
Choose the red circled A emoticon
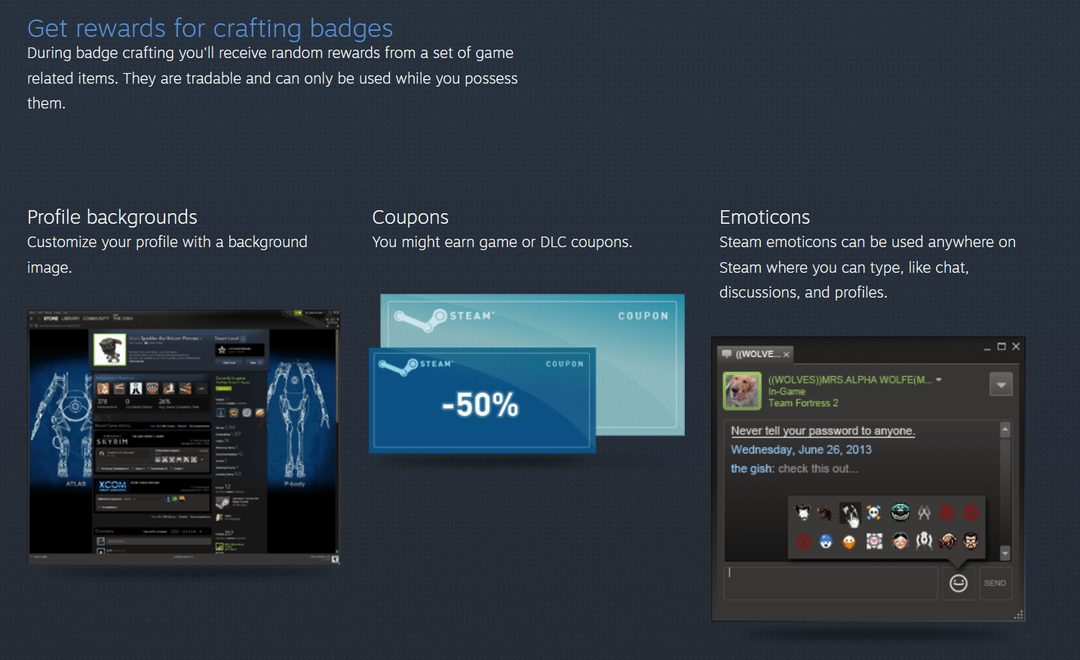(x=947, y=513)
